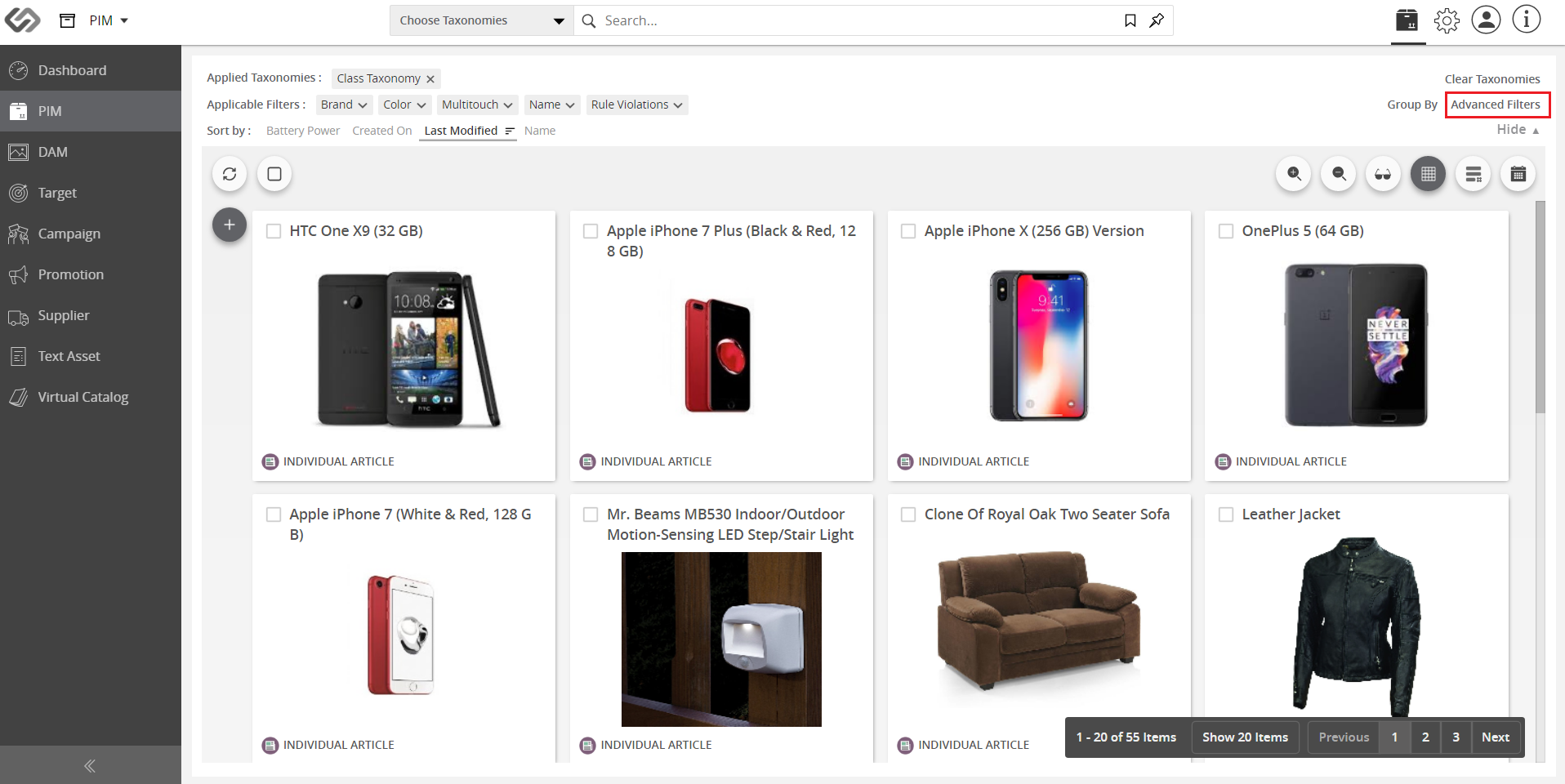Image resolution: width=1565 pixels, height=784 pixels.
Task: Sort by Created On
Action: click(x=382, y=131)
